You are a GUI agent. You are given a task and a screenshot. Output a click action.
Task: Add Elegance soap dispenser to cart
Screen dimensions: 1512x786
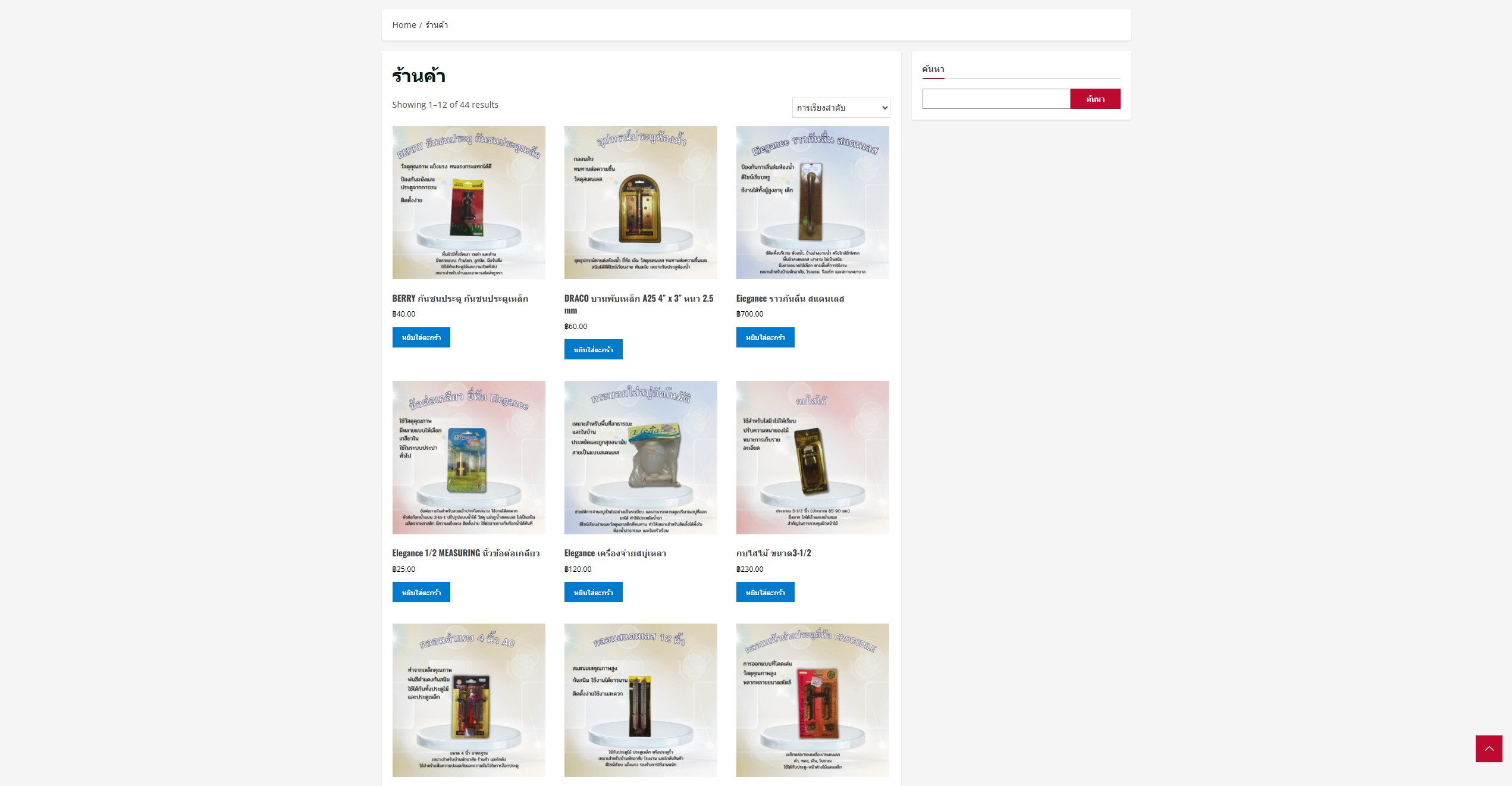point(593,593)
